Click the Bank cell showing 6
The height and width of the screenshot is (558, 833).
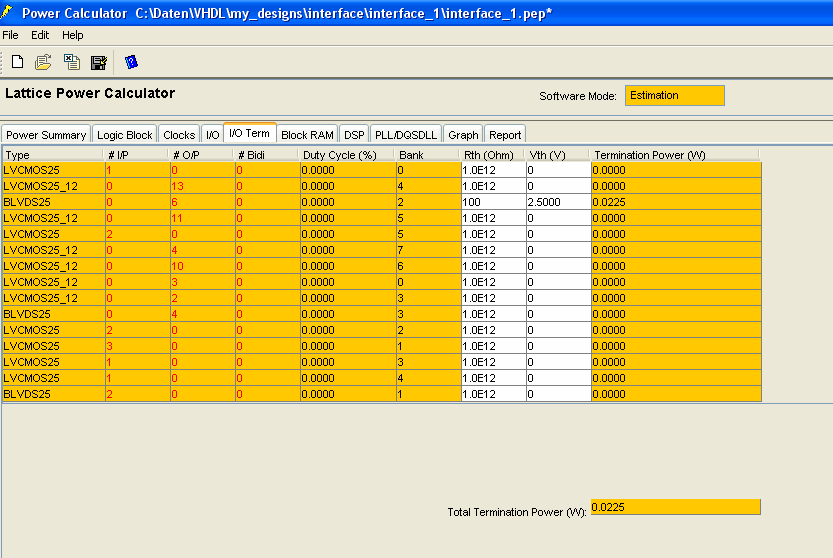[x=428, y=266]
